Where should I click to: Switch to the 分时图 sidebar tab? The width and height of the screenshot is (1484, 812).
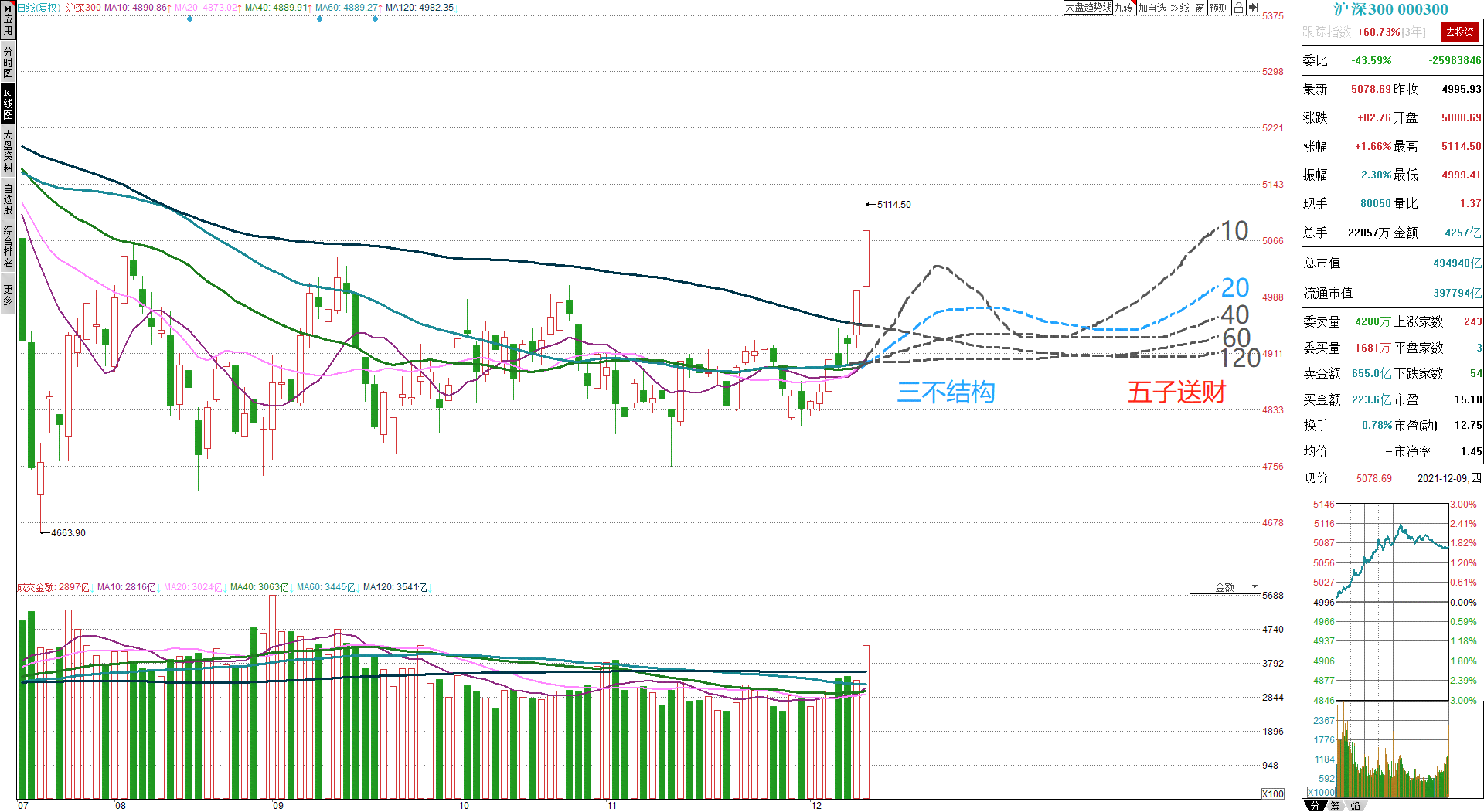8,63
